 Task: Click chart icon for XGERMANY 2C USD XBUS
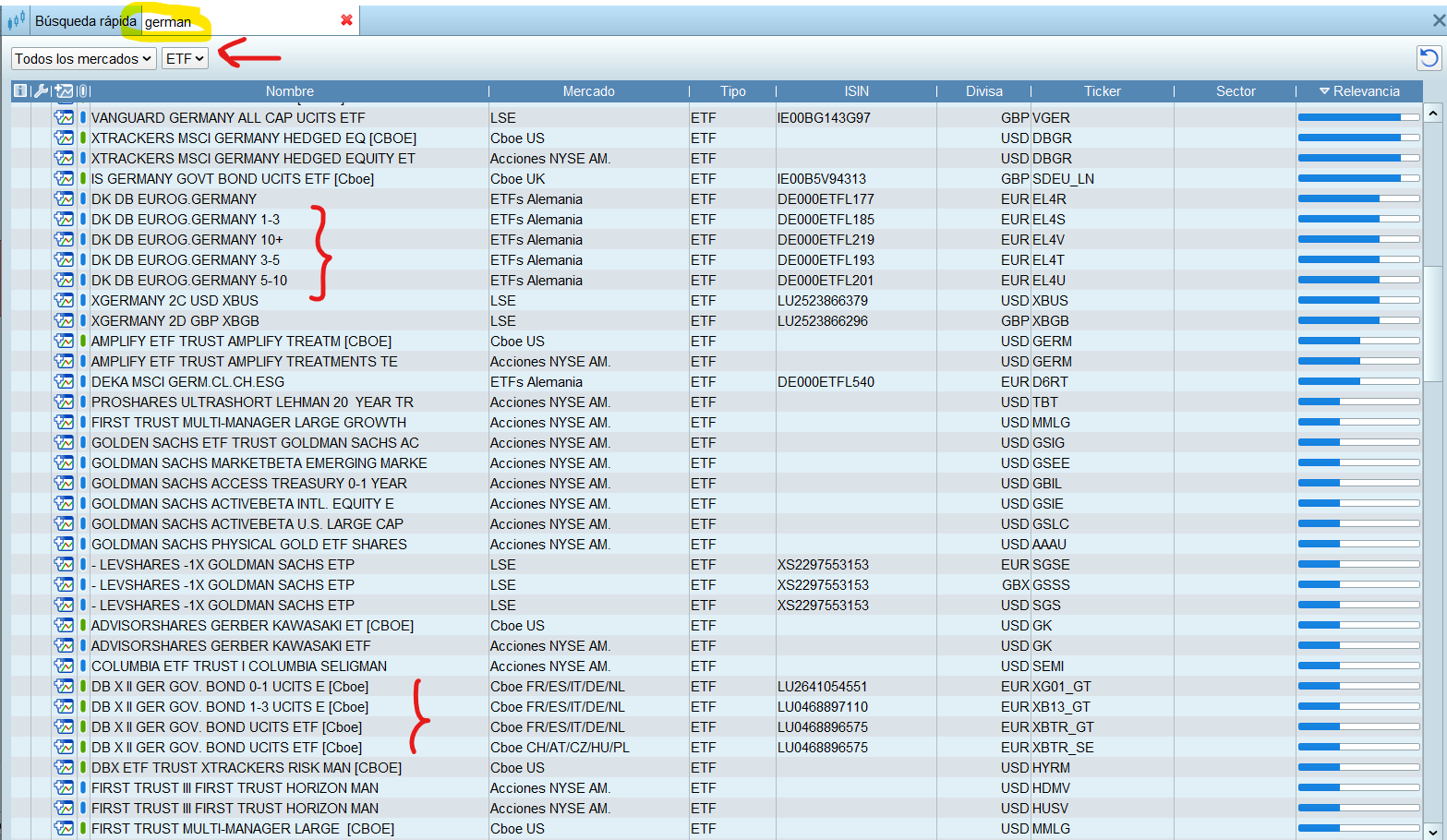pyautogui.click(x=64, y=300)
